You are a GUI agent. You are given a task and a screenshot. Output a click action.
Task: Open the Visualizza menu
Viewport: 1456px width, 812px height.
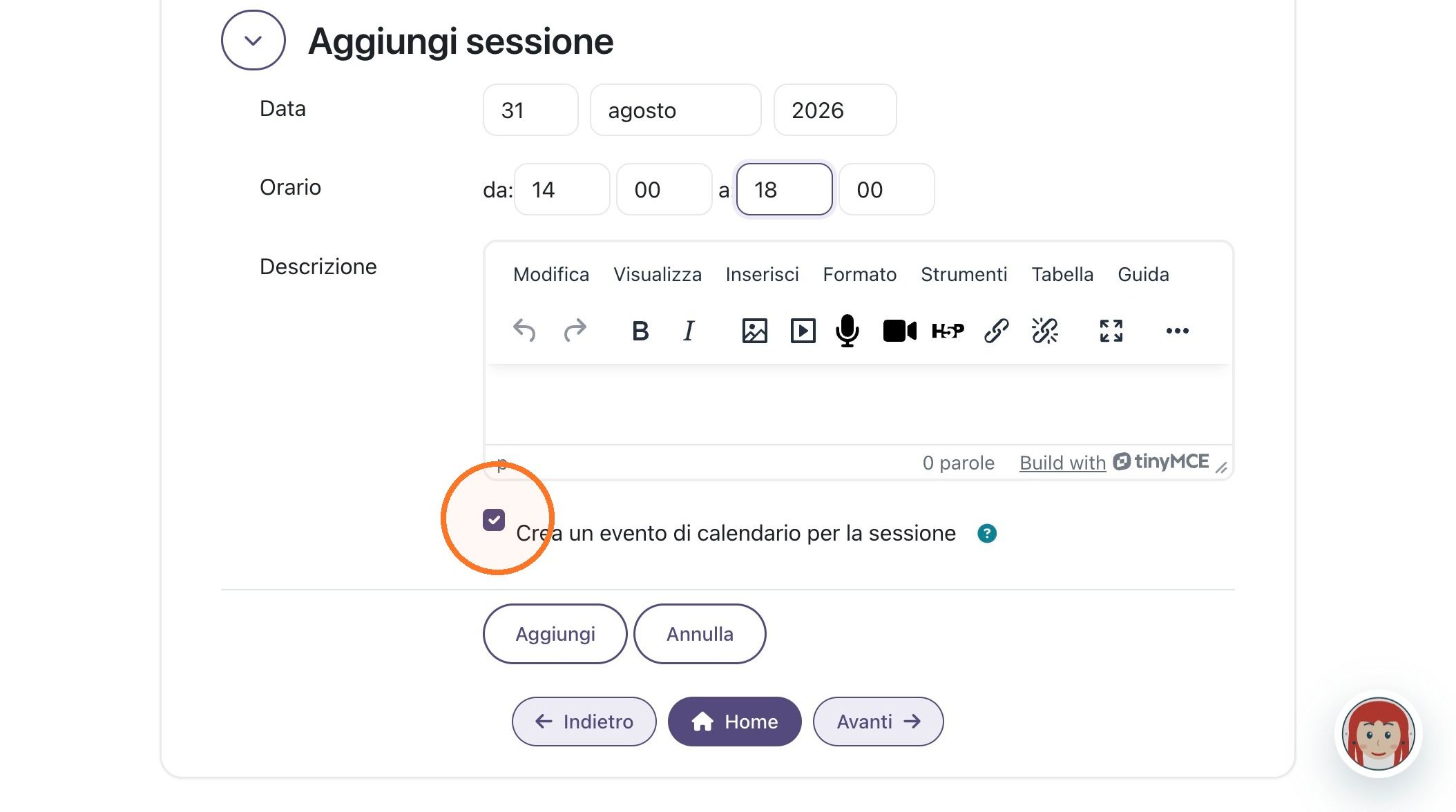658,275
